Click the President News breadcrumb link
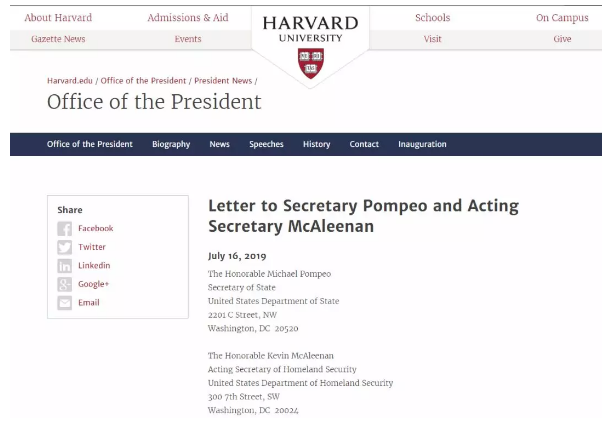 [x=223, y=80]
